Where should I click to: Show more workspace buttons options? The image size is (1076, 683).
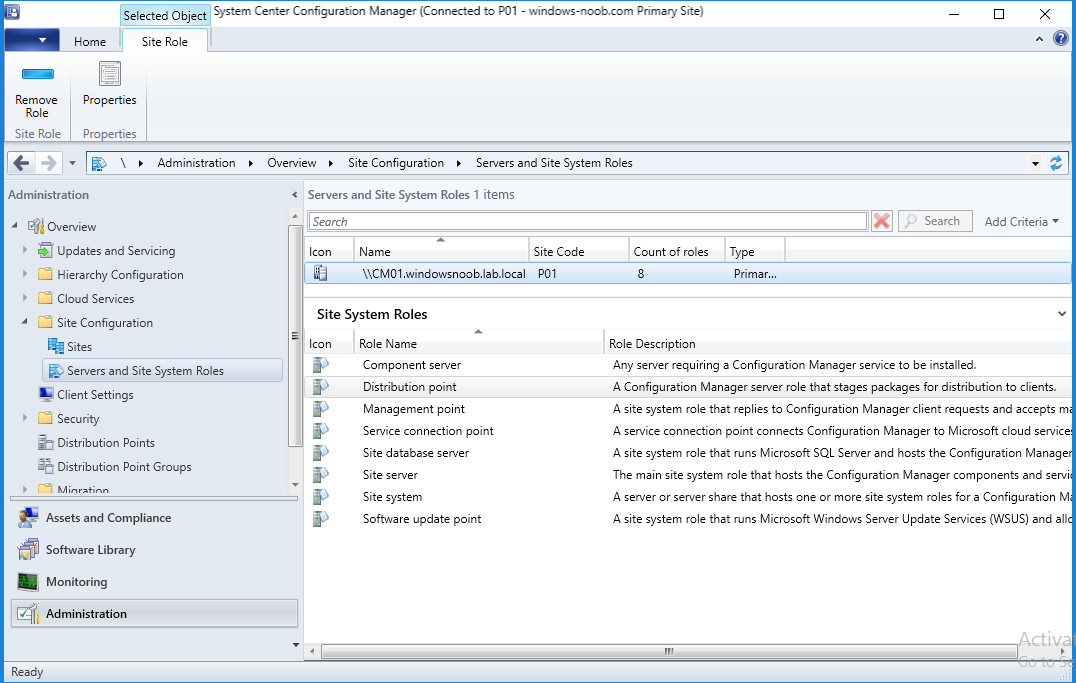click(x=296, y=645)
